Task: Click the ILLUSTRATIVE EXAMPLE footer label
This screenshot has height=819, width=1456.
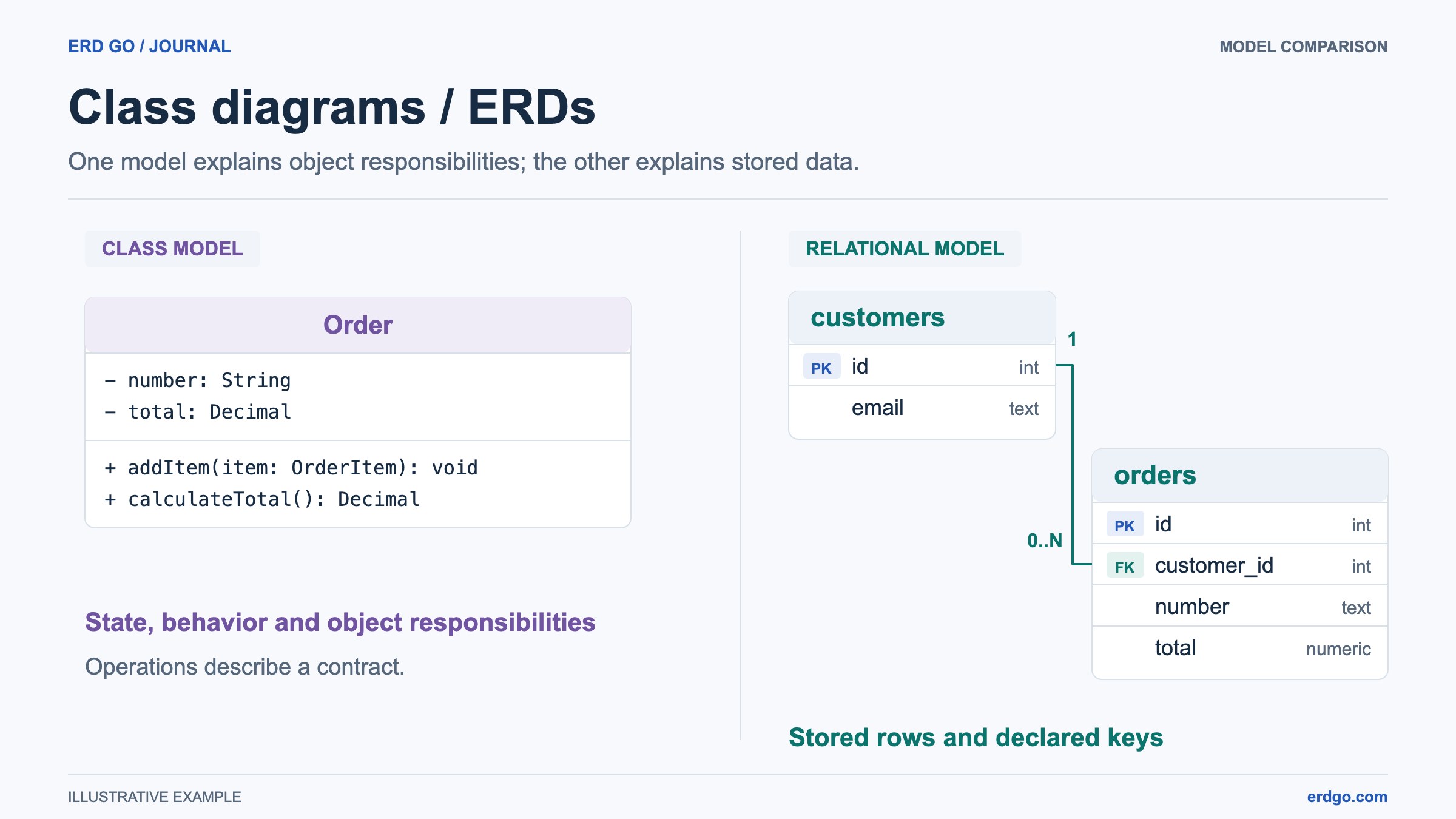Action: pos(155,797)
